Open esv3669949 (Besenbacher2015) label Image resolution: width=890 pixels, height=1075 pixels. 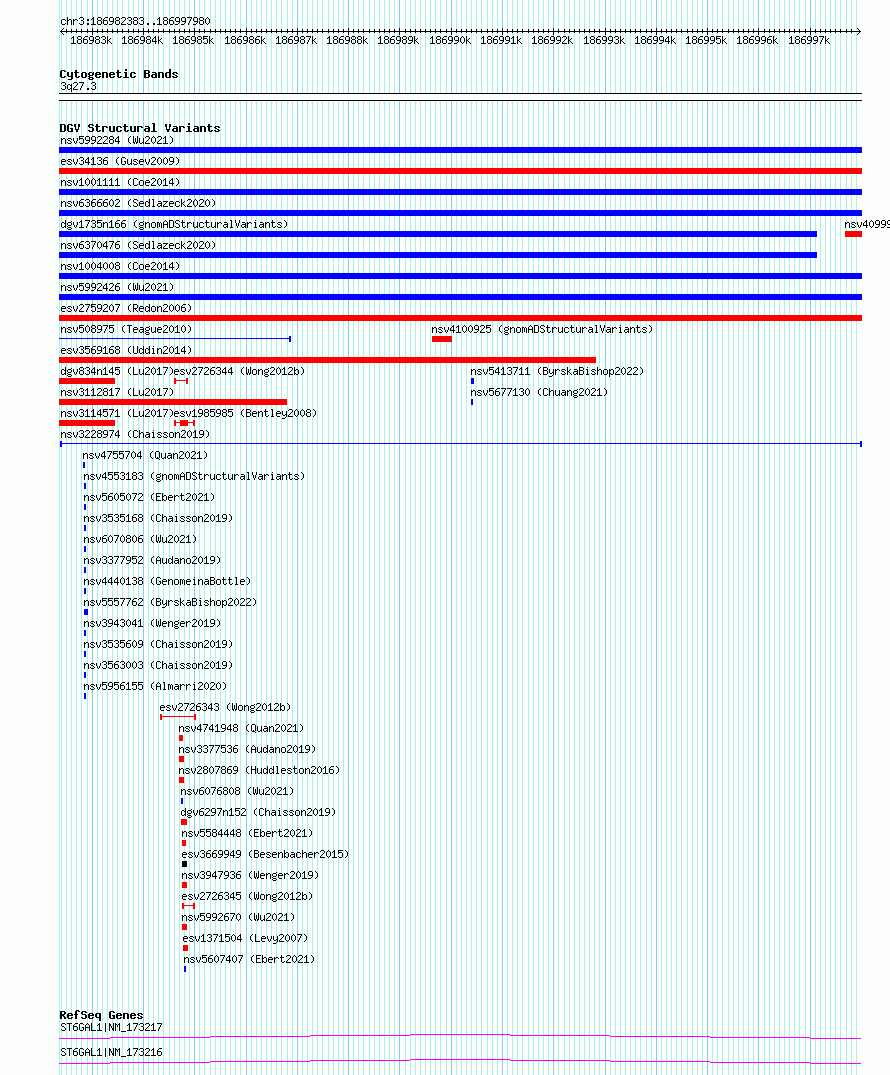point(265,854)
